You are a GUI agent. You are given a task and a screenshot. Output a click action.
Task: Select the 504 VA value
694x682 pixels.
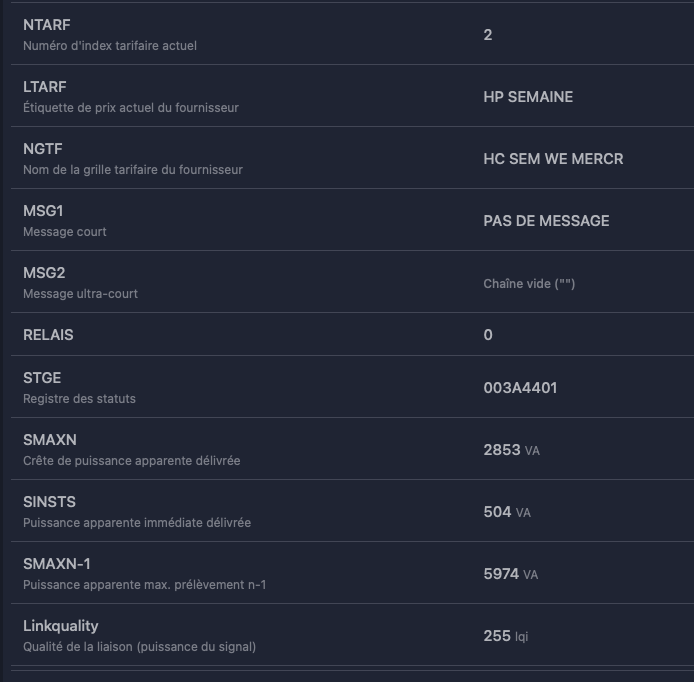click(506, 512)
